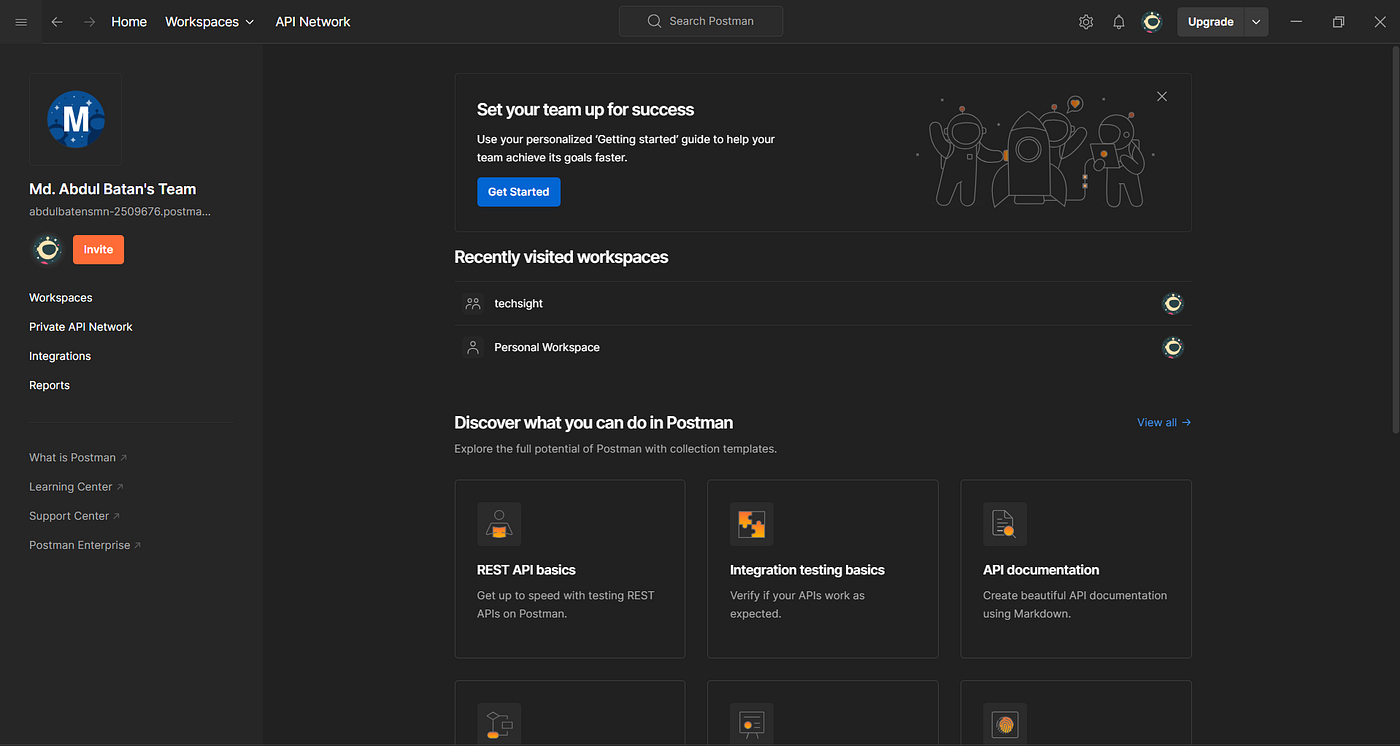Open Integrations in sidebar
The image size is (1400, 746).
click(60, 356)
